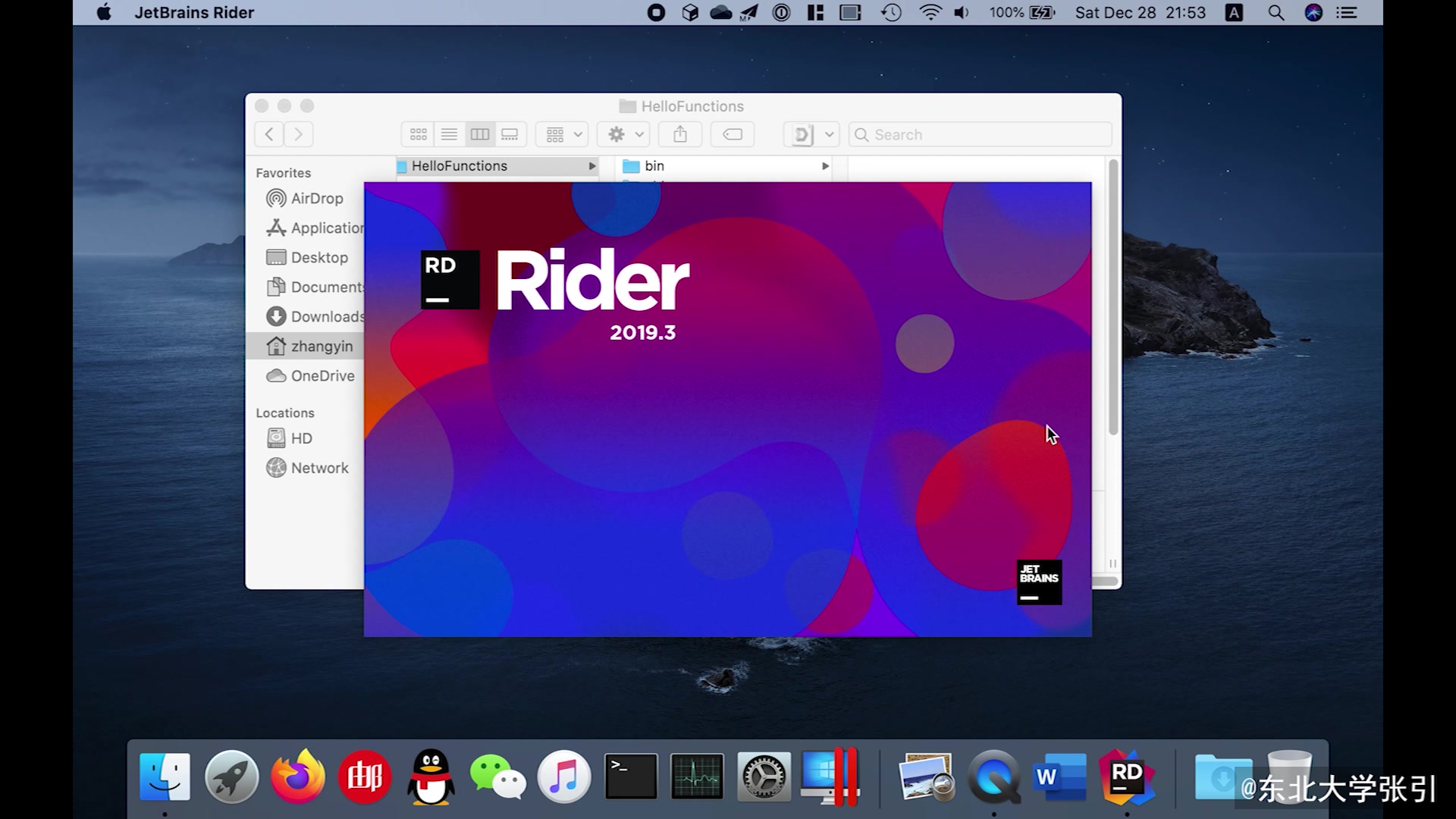
Task: Select the HelloFunctions folder column item
Action: point(497,166)
